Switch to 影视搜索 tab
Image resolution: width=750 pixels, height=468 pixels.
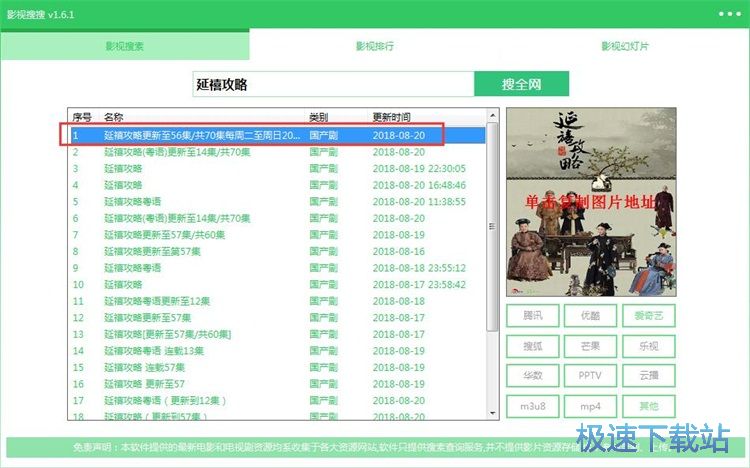coord(124,46)
